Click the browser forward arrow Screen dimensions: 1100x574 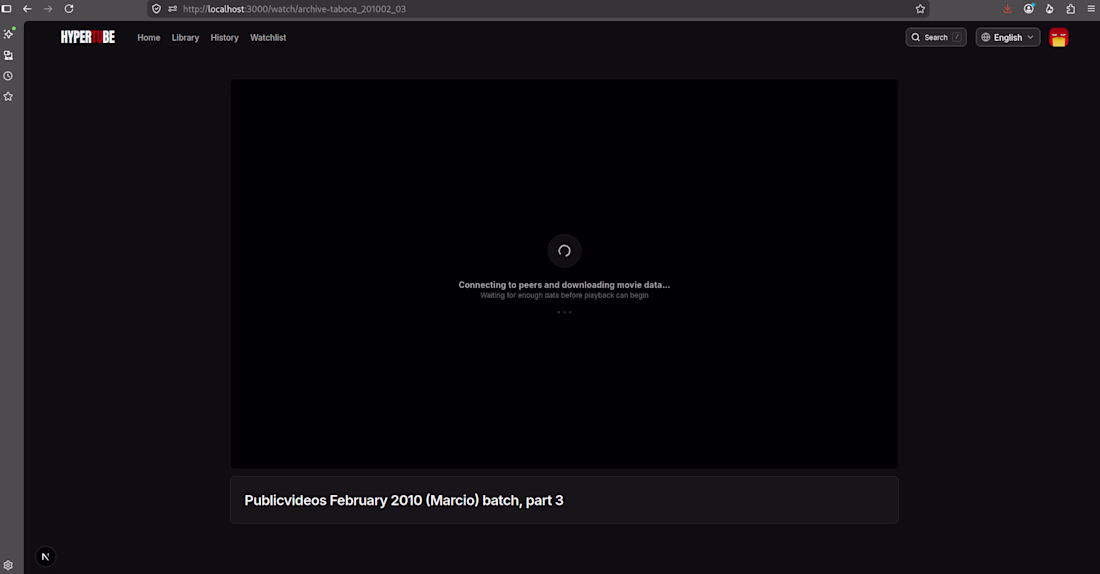tap(48, 9)
